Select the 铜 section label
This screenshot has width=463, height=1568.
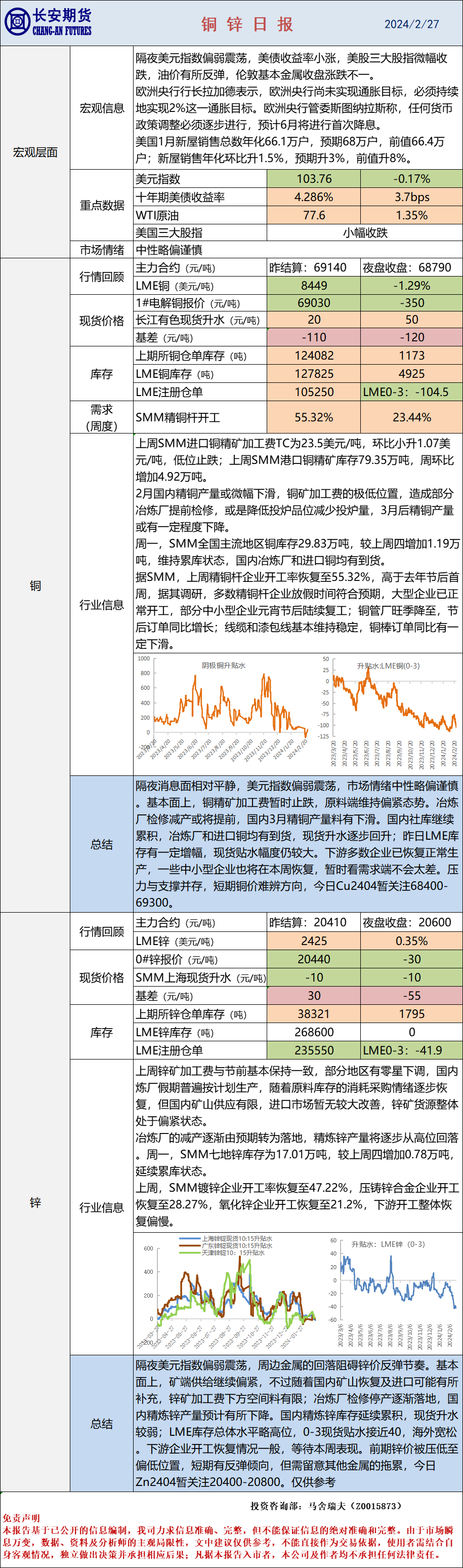click(35, 586)
